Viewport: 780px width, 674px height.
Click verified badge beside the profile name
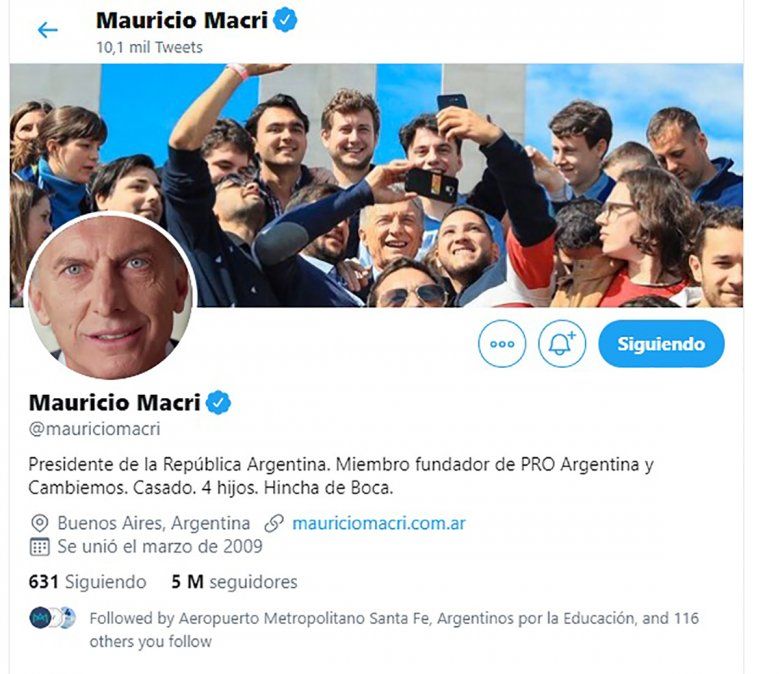pyautogui.click(x=218, y=402)
